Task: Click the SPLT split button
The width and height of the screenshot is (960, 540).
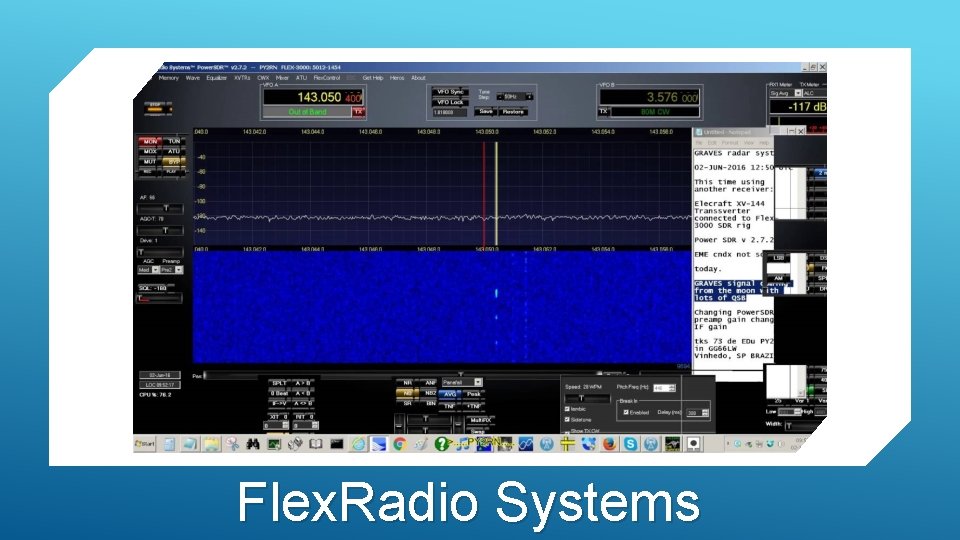Action: 279,383
